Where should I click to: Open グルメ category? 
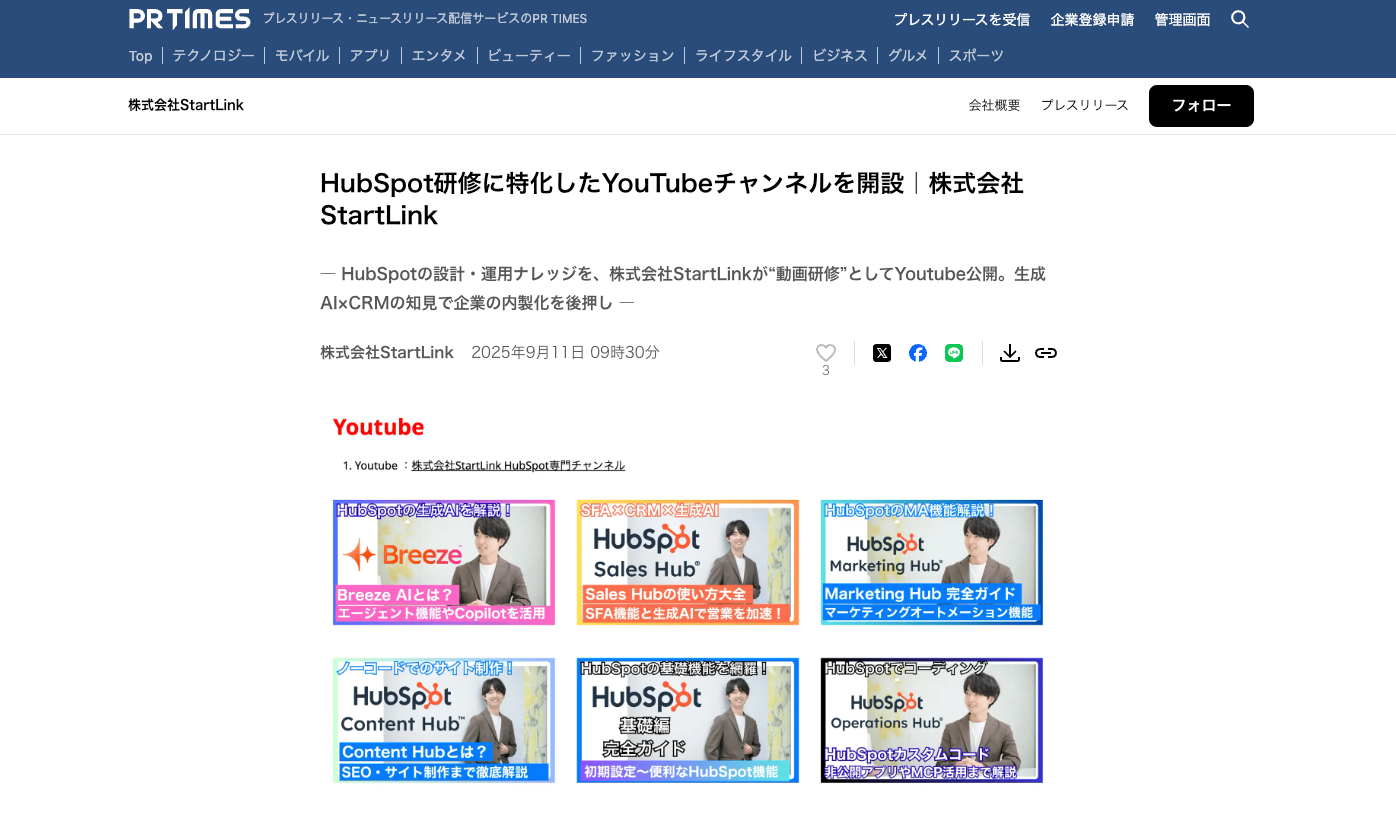point(908,56)
